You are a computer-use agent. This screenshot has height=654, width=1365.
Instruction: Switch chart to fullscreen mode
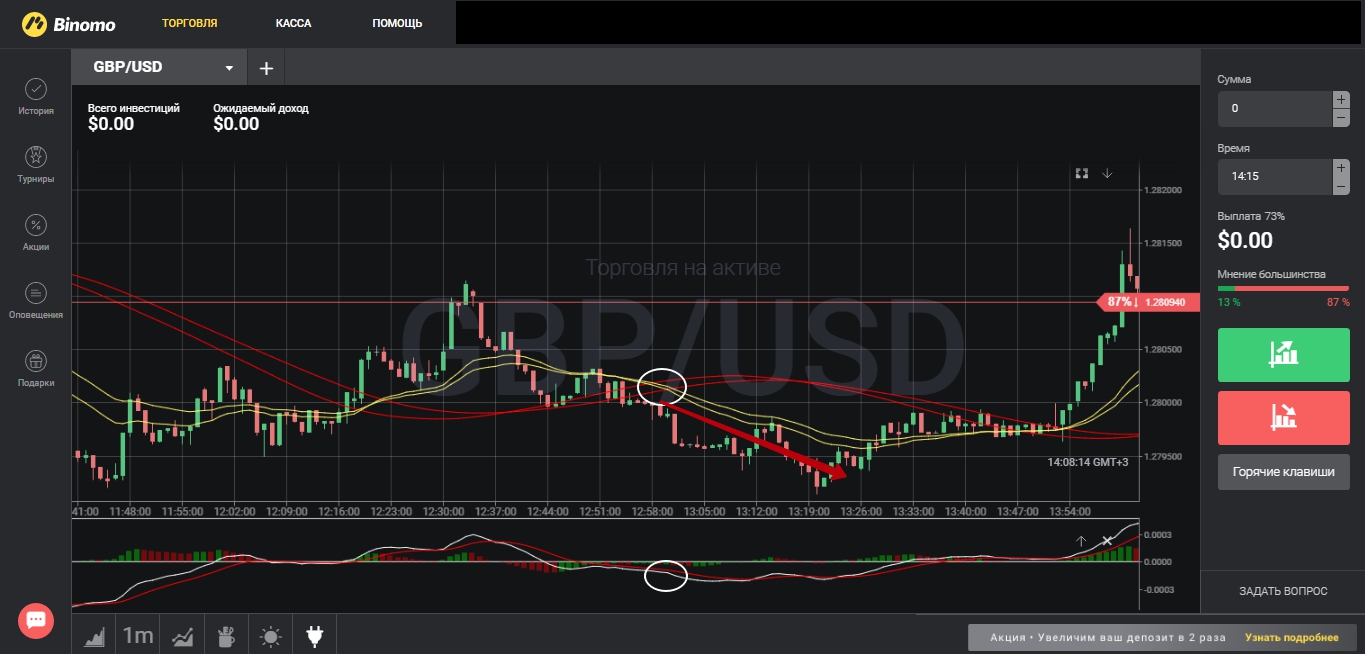pyautogui.click(x=1081, y=173)
